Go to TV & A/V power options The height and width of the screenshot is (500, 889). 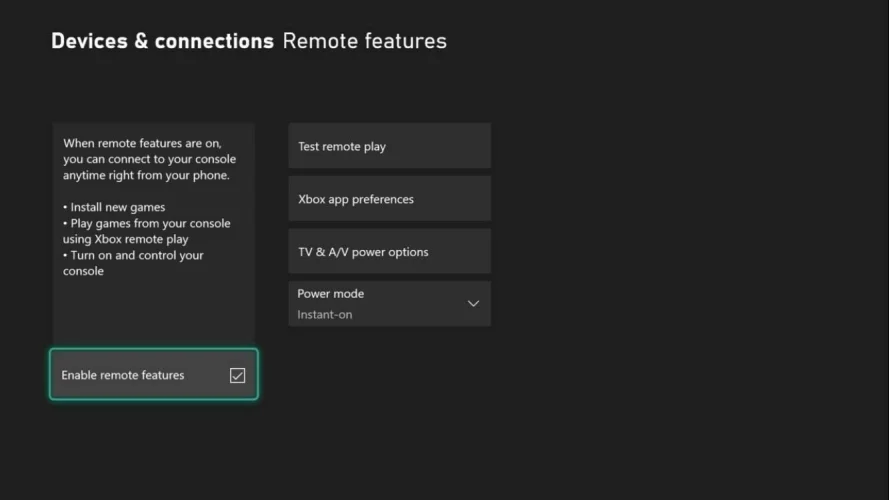coord(389,252)
